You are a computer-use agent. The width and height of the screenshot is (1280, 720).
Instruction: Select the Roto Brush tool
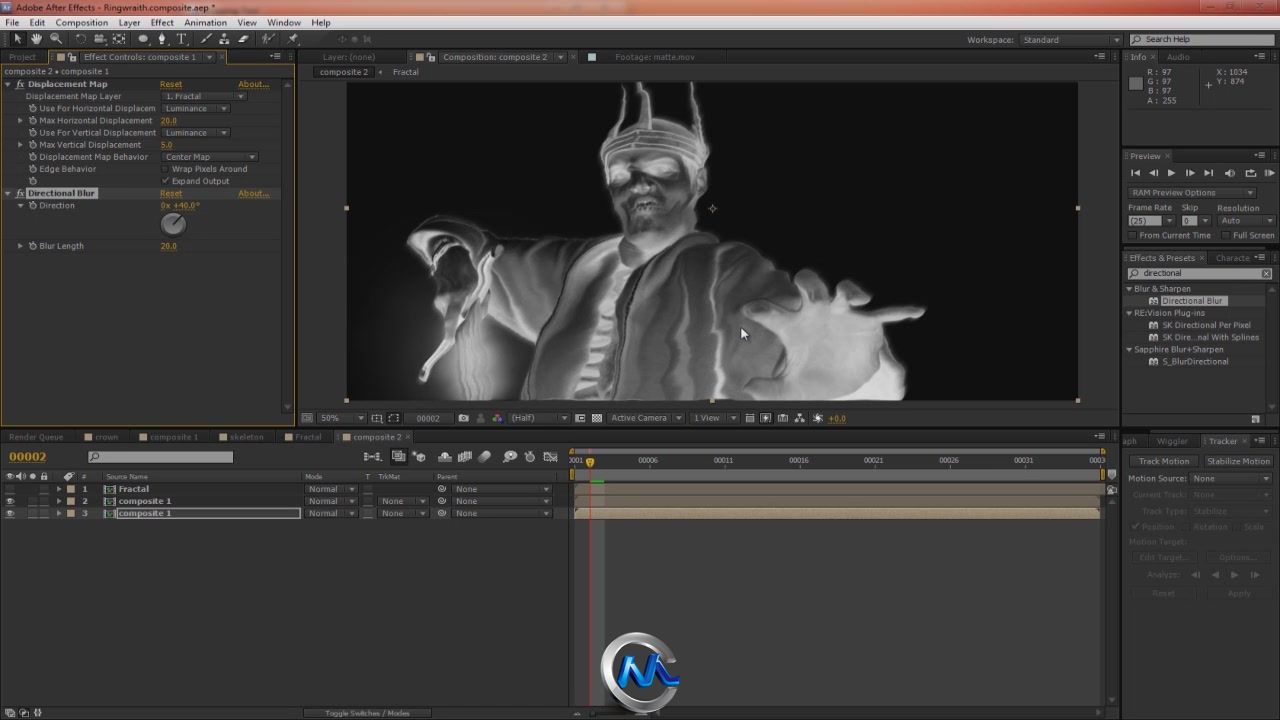click(268, 39)
